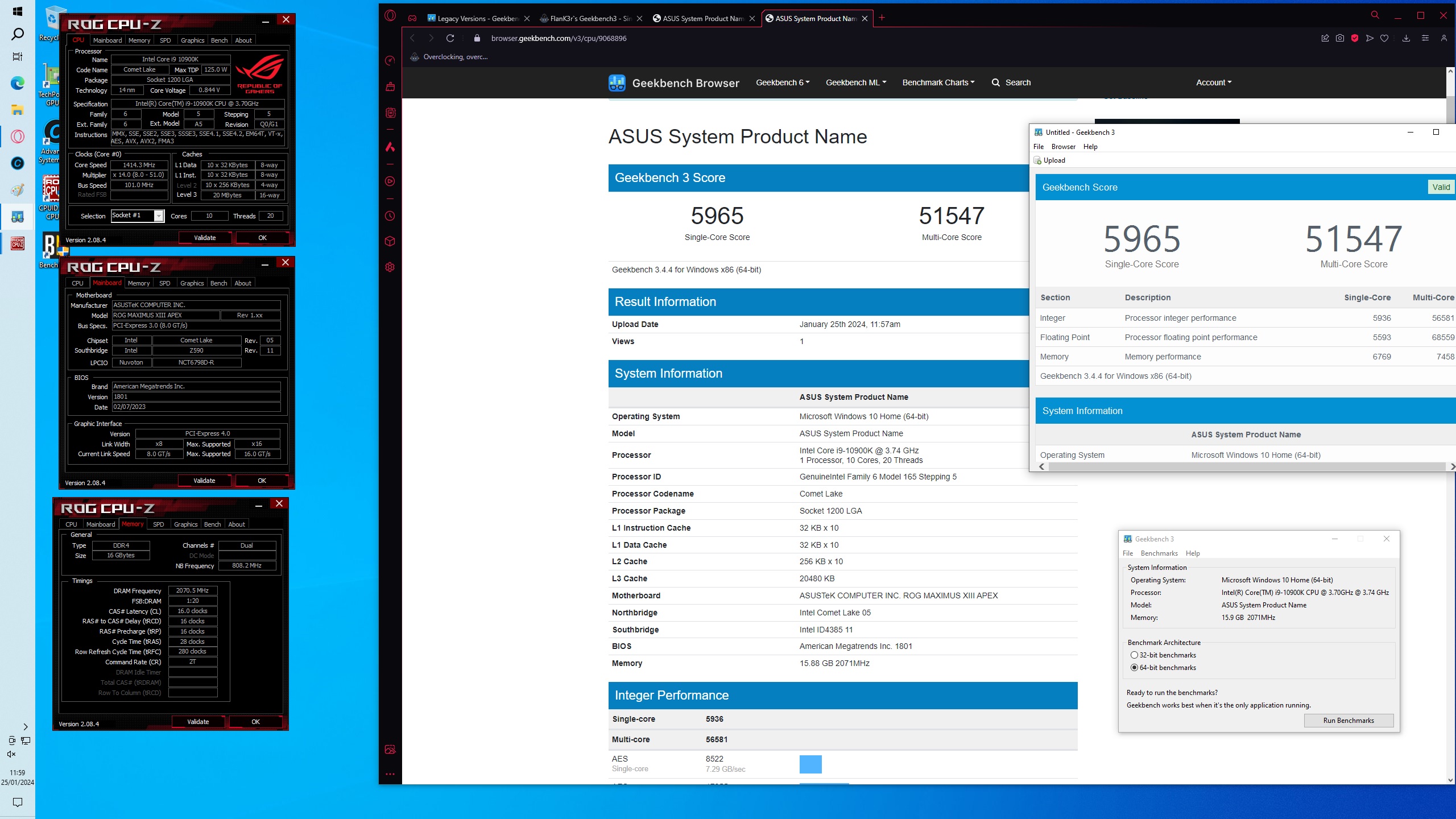Open GX Corner gamepad icon
The width and height of the screenshot is (1456, 819).
[x=412, y=18]
